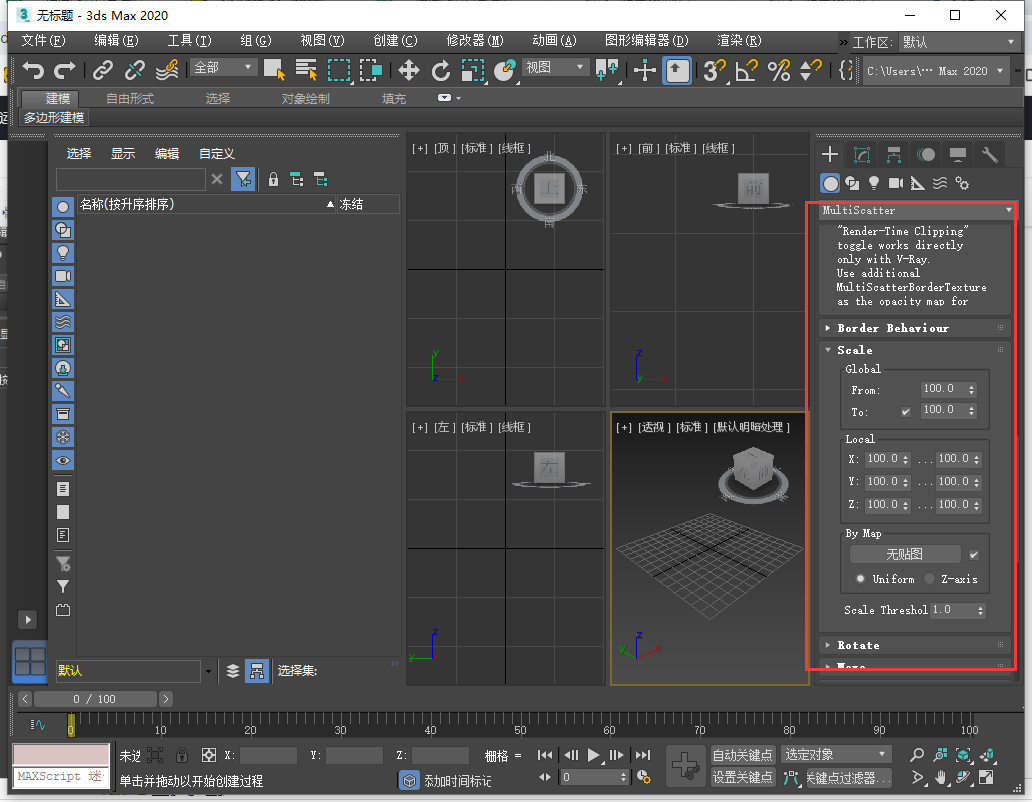Screen dimensions: 1032x802
Task: Select Geometry category sphere icon
Action: pos(831,184)
